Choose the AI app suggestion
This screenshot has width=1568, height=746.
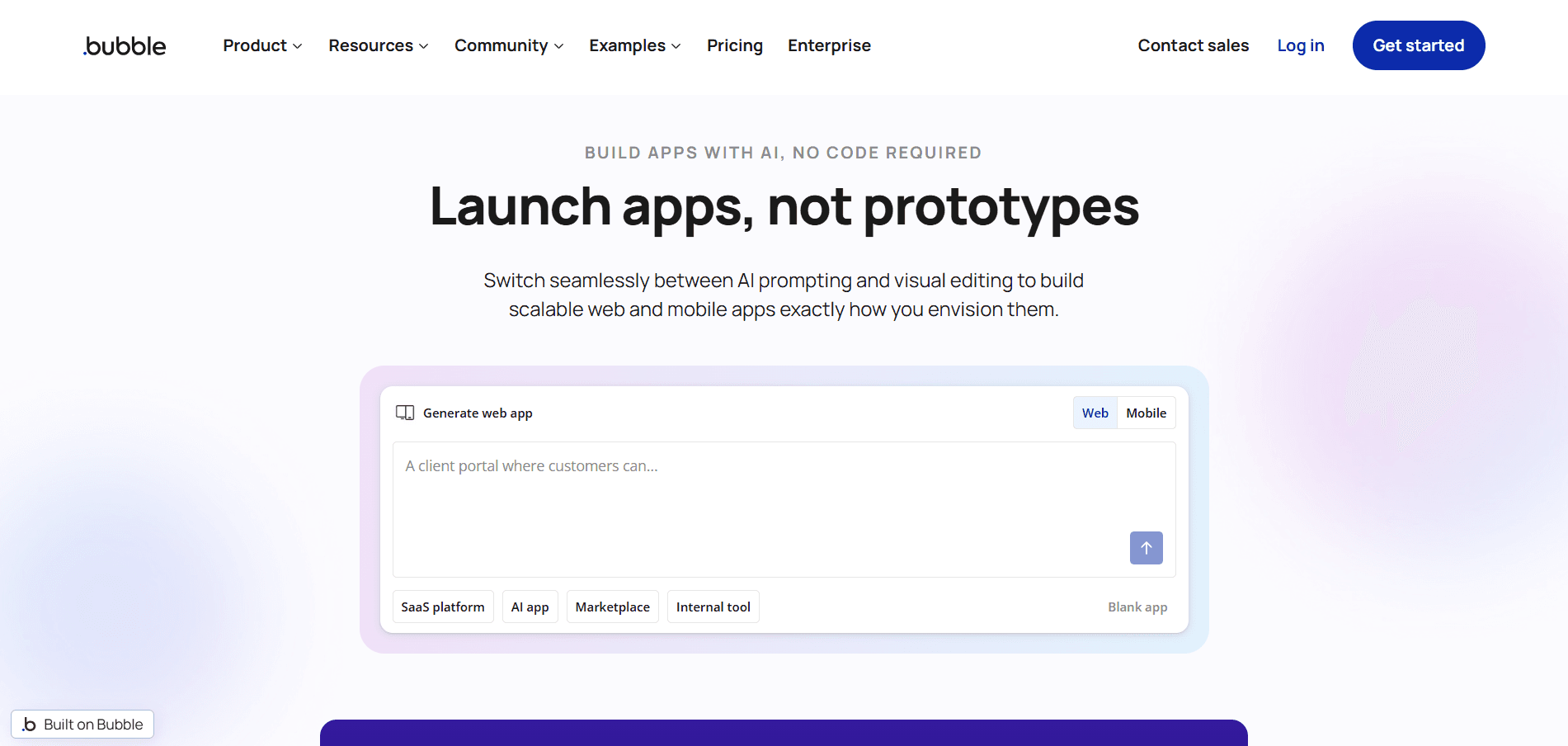[530, 607]
